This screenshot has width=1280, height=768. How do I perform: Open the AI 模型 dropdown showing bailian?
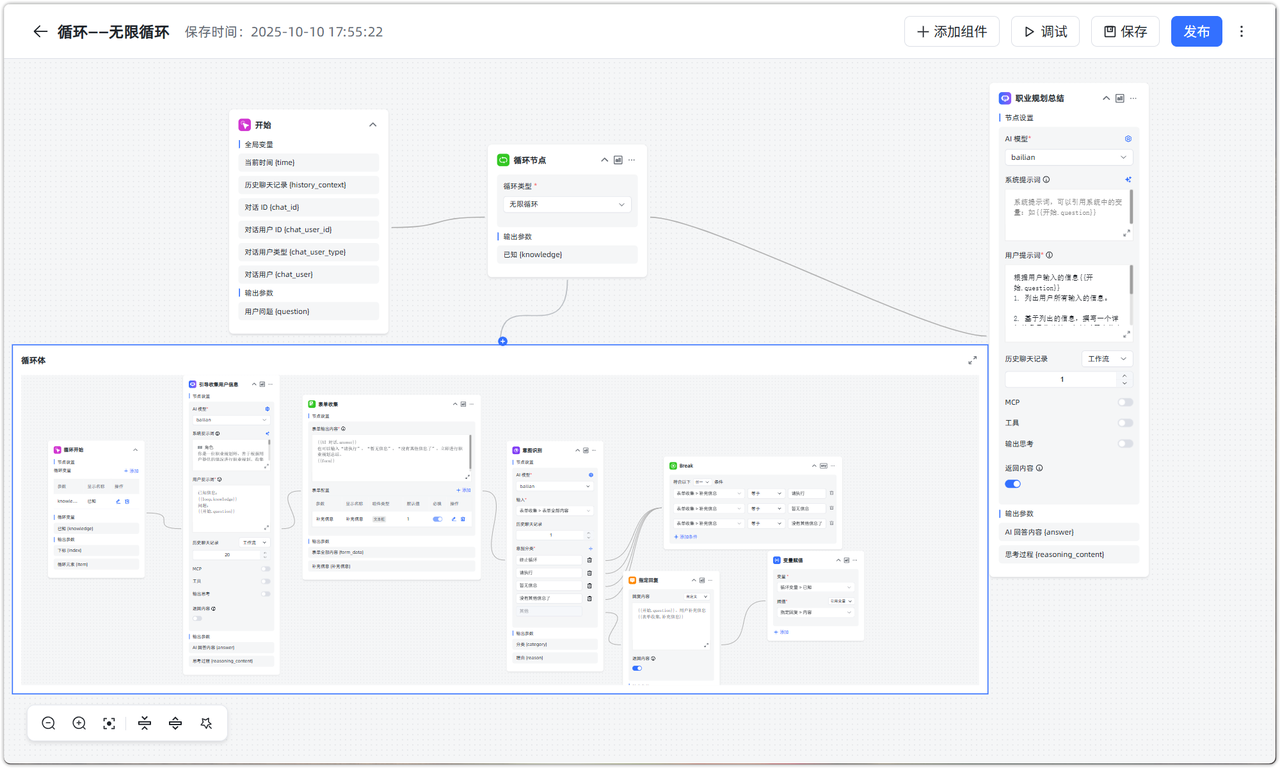coord(1068,157)
